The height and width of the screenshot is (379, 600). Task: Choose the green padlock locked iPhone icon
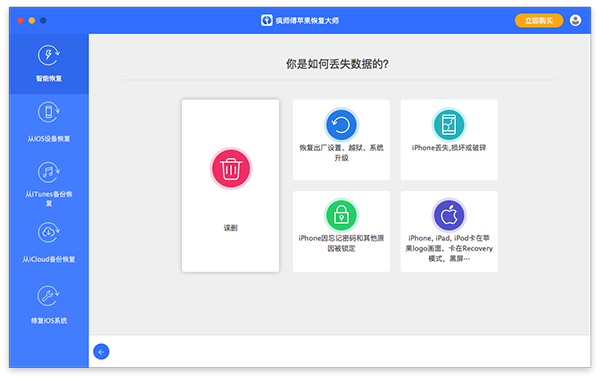click(341, 216)
